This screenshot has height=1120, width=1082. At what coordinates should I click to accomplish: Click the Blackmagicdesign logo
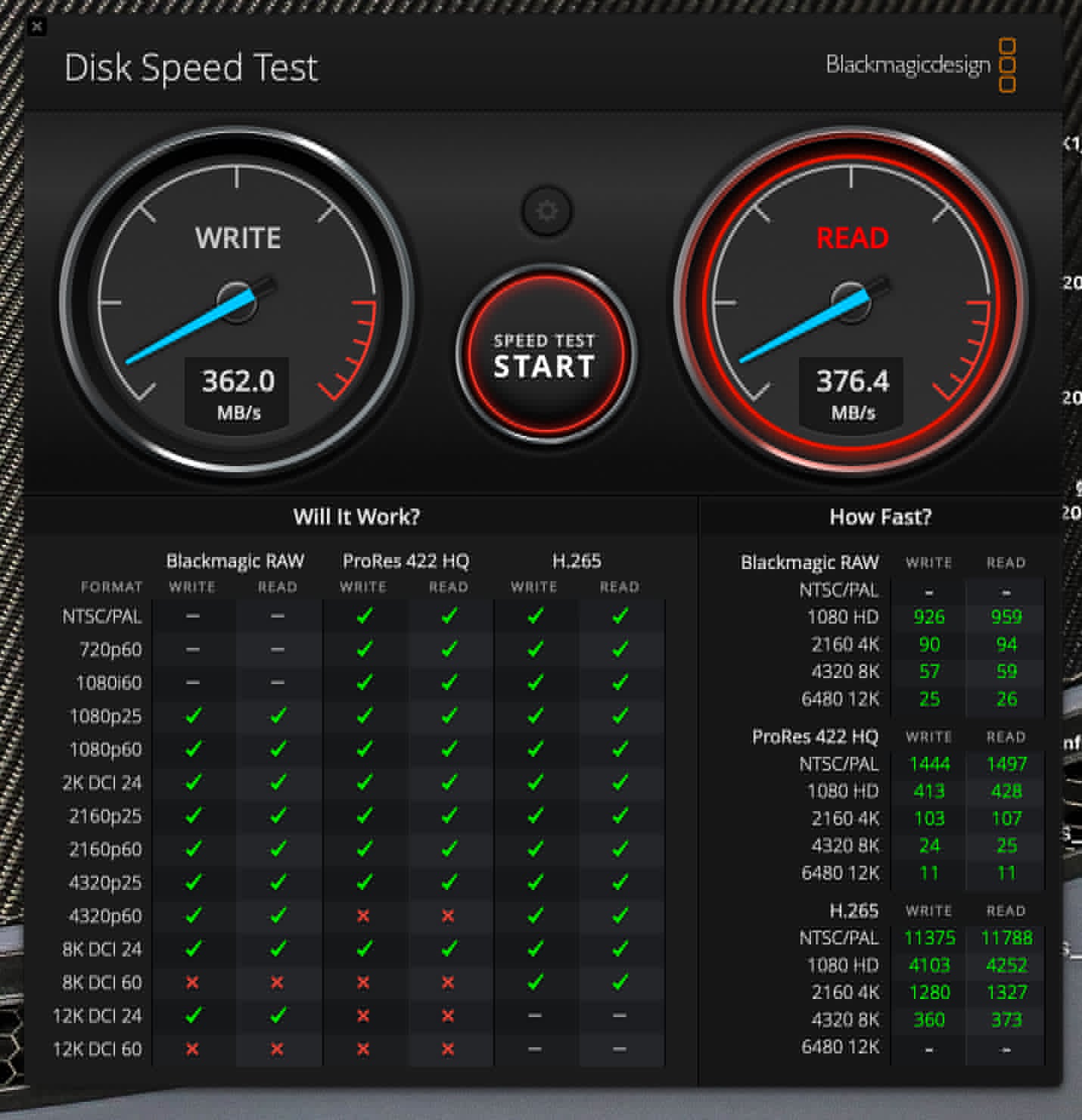[x=921, y=65]
